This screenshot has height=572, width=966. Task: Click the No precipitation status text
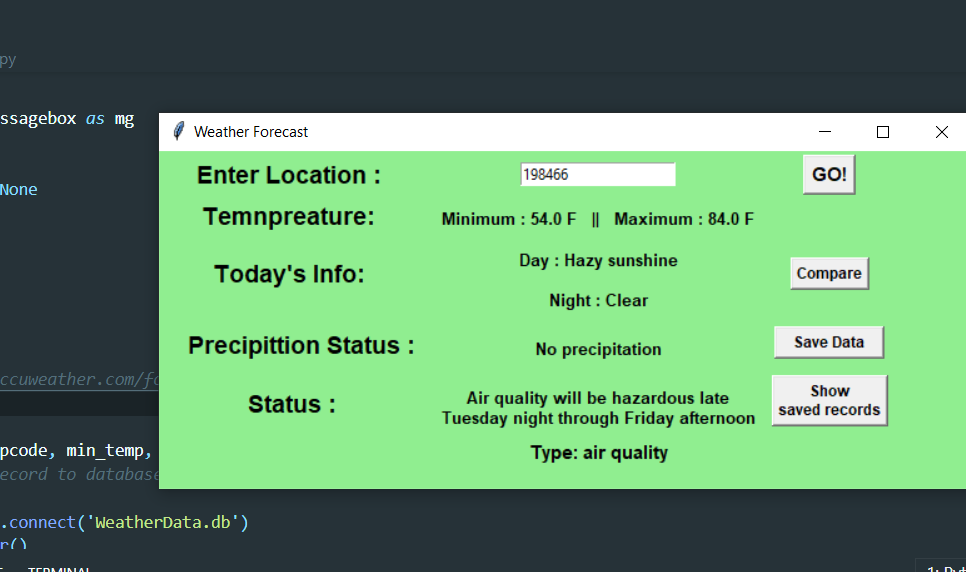click(x=598, y=349)
